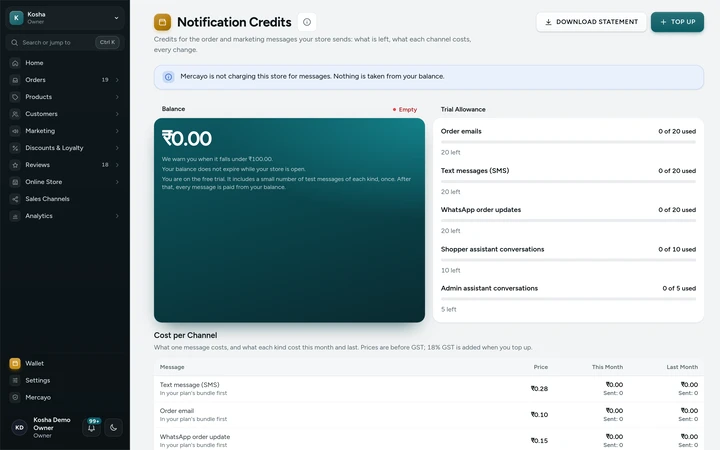Go to Home in sidebar
Screen dimensions: 720x450
coord(65,63)
